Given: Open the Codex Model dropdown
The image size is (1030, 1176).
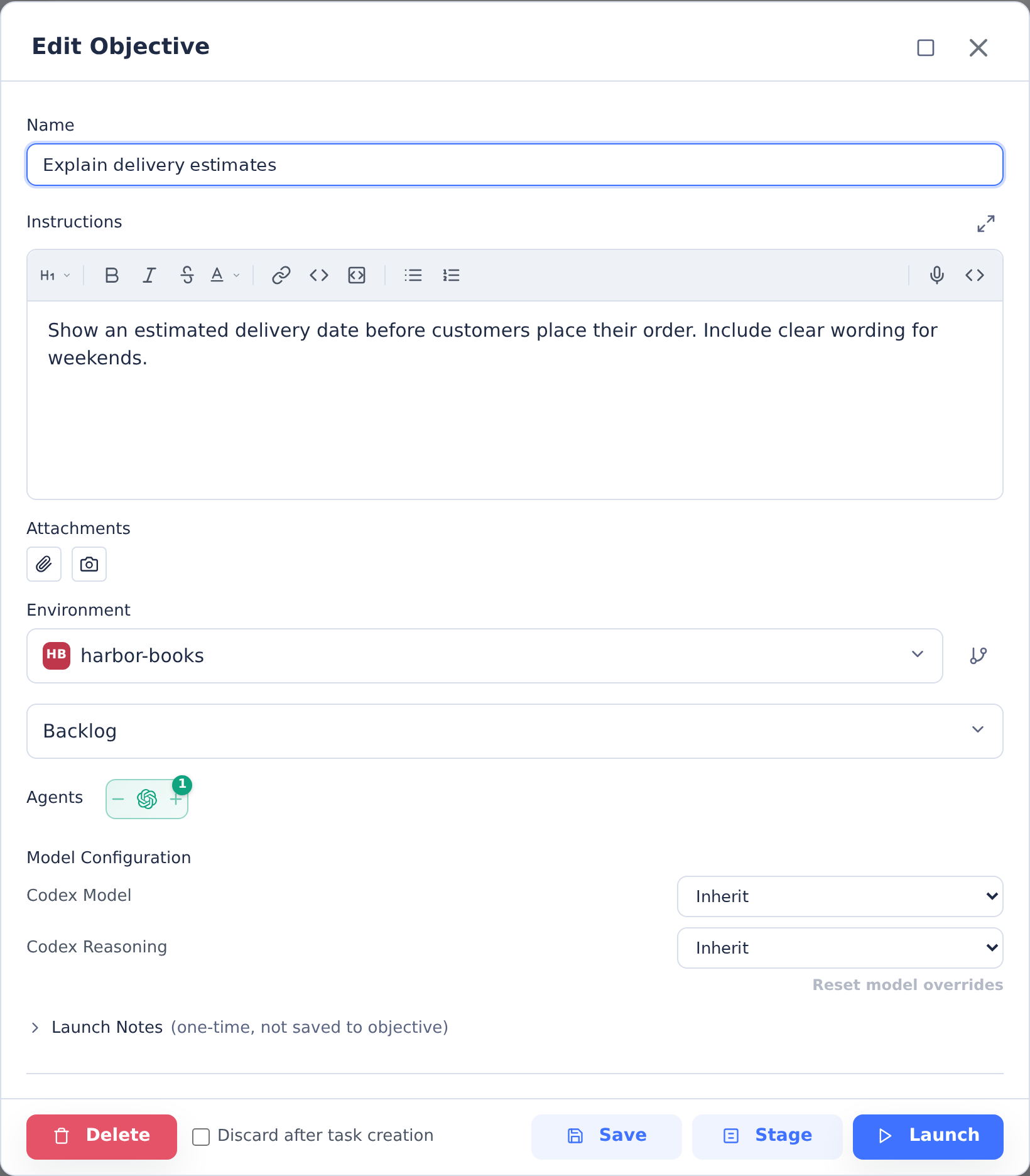Looking at the screenshot, I should click(840, 896).
